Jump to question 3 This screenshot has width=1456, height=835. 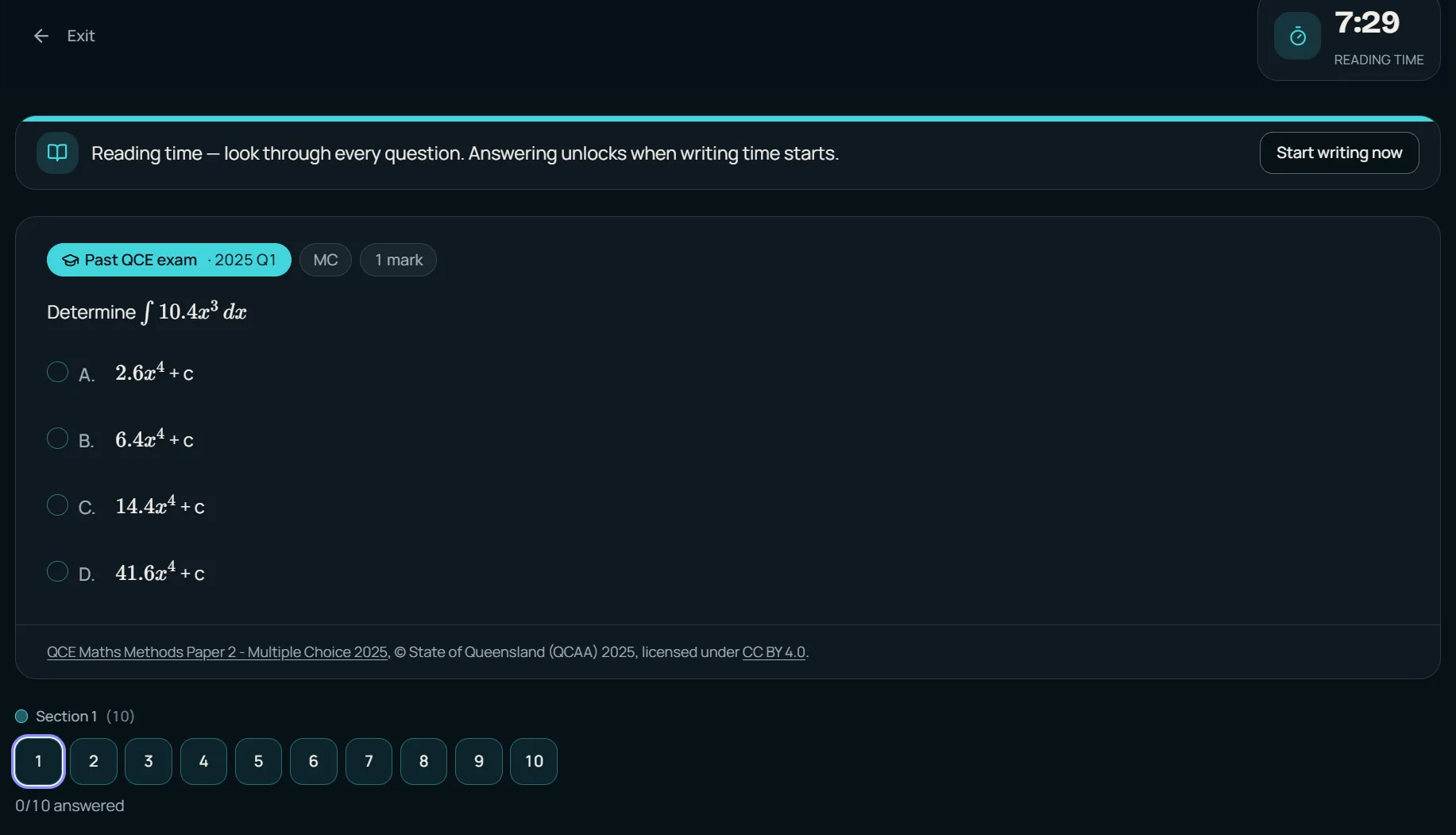(x=149, y=761)
